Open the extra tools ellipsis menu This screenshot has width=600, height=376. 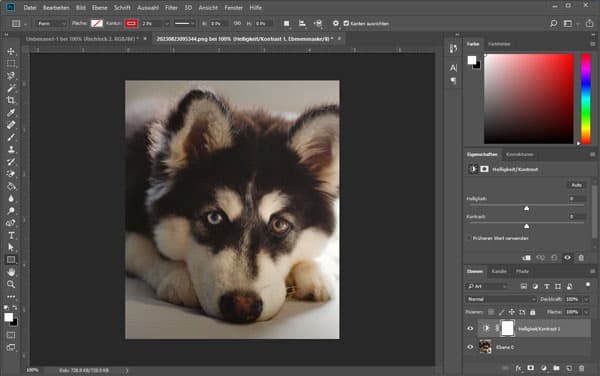11,296
